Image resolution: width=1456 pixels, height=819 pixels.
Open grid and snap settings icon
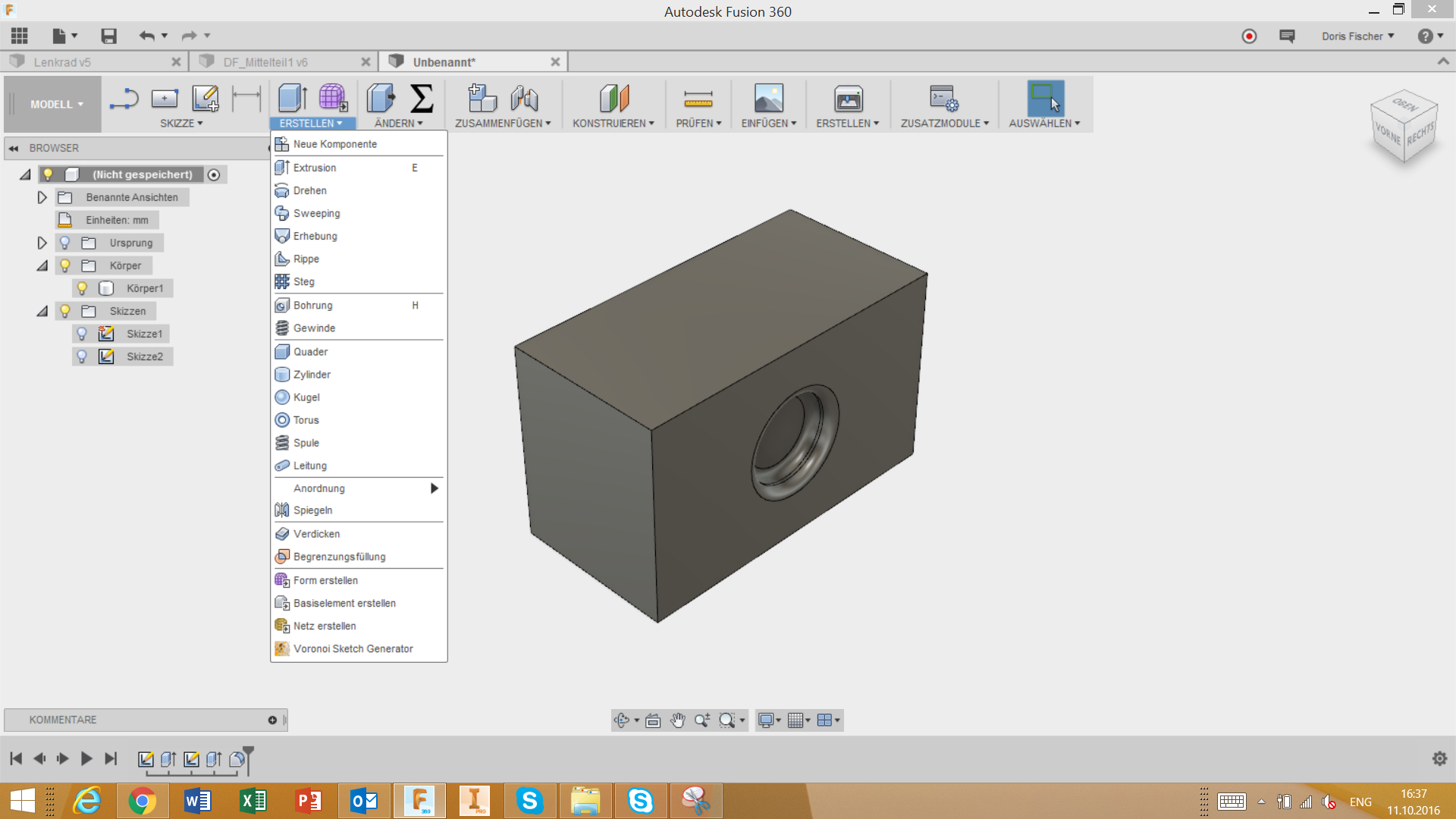coord(795,720)
